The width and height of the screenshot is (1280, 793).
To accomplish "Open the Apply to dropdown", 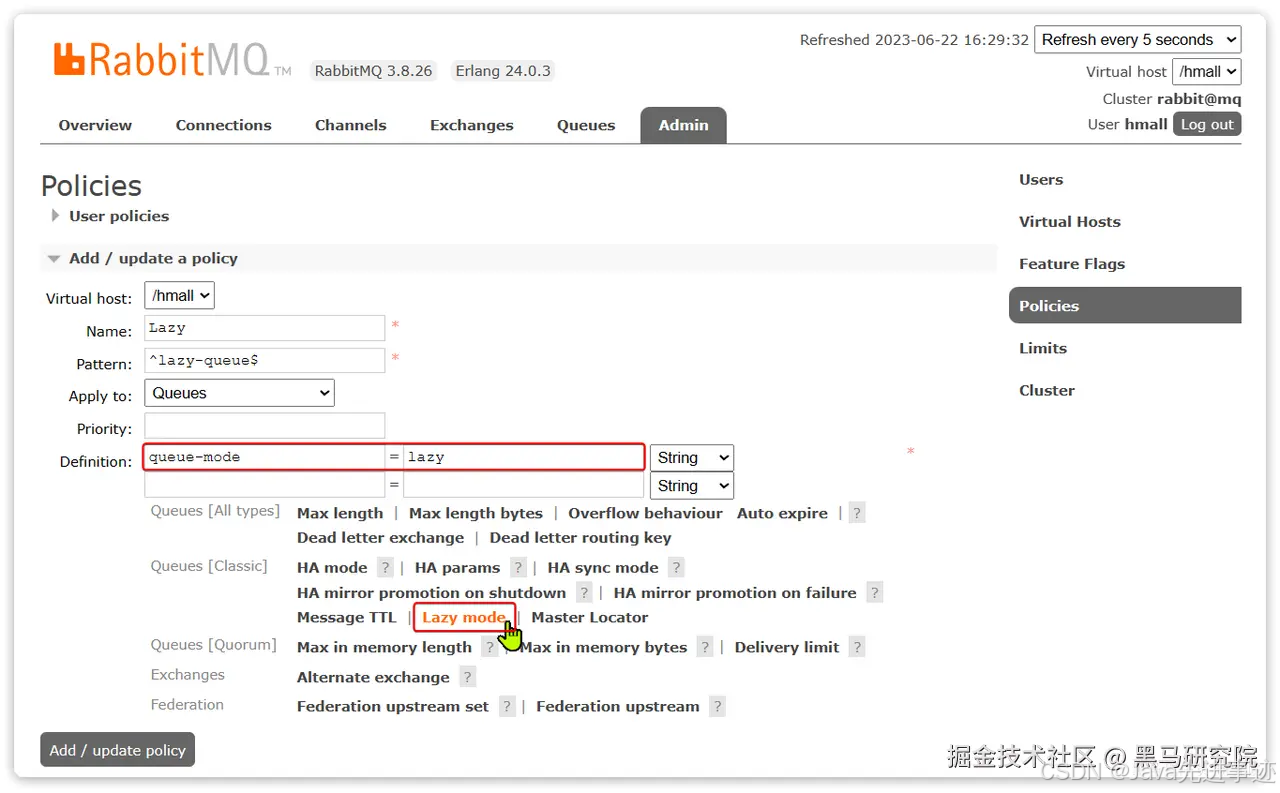I will click(239, 392).
